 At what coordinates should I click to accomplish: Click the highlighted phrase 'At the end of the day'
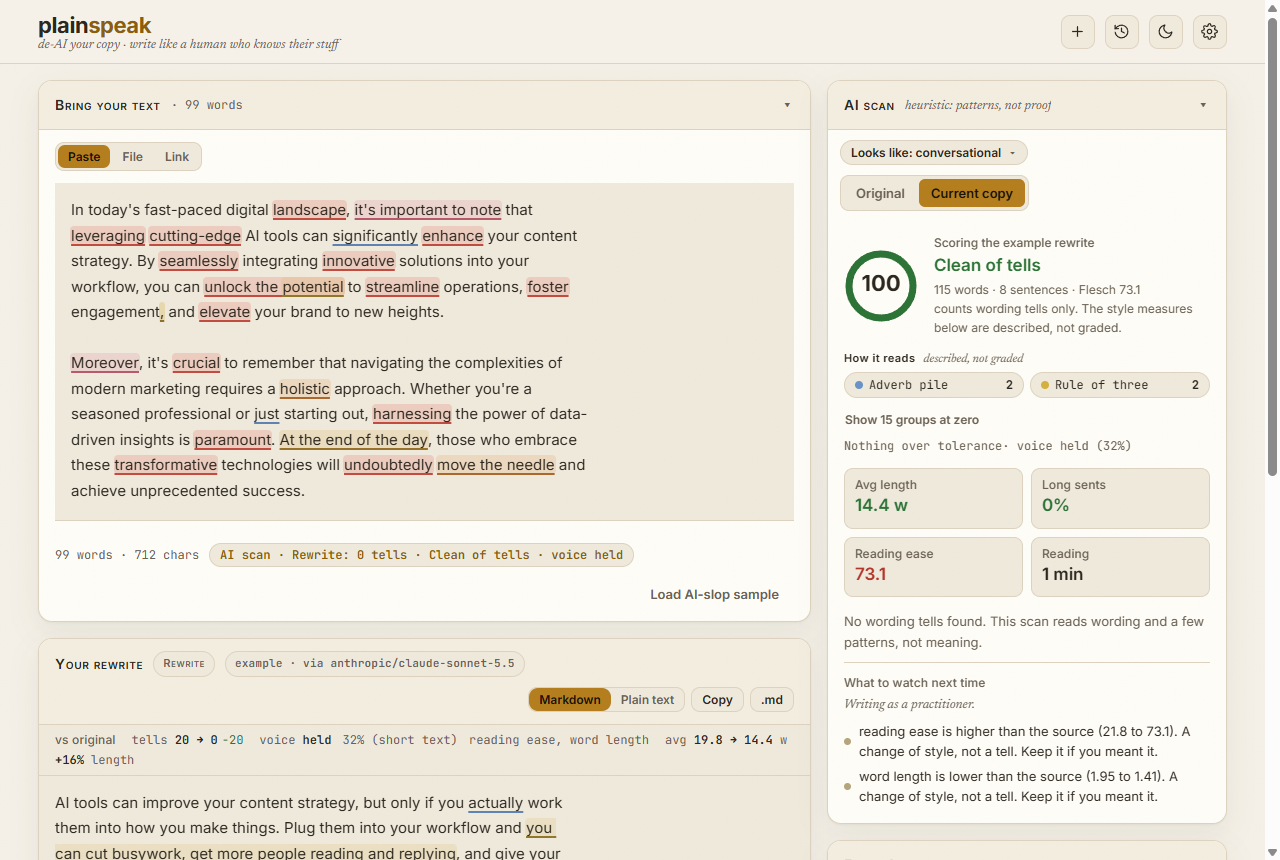(354, 440)
